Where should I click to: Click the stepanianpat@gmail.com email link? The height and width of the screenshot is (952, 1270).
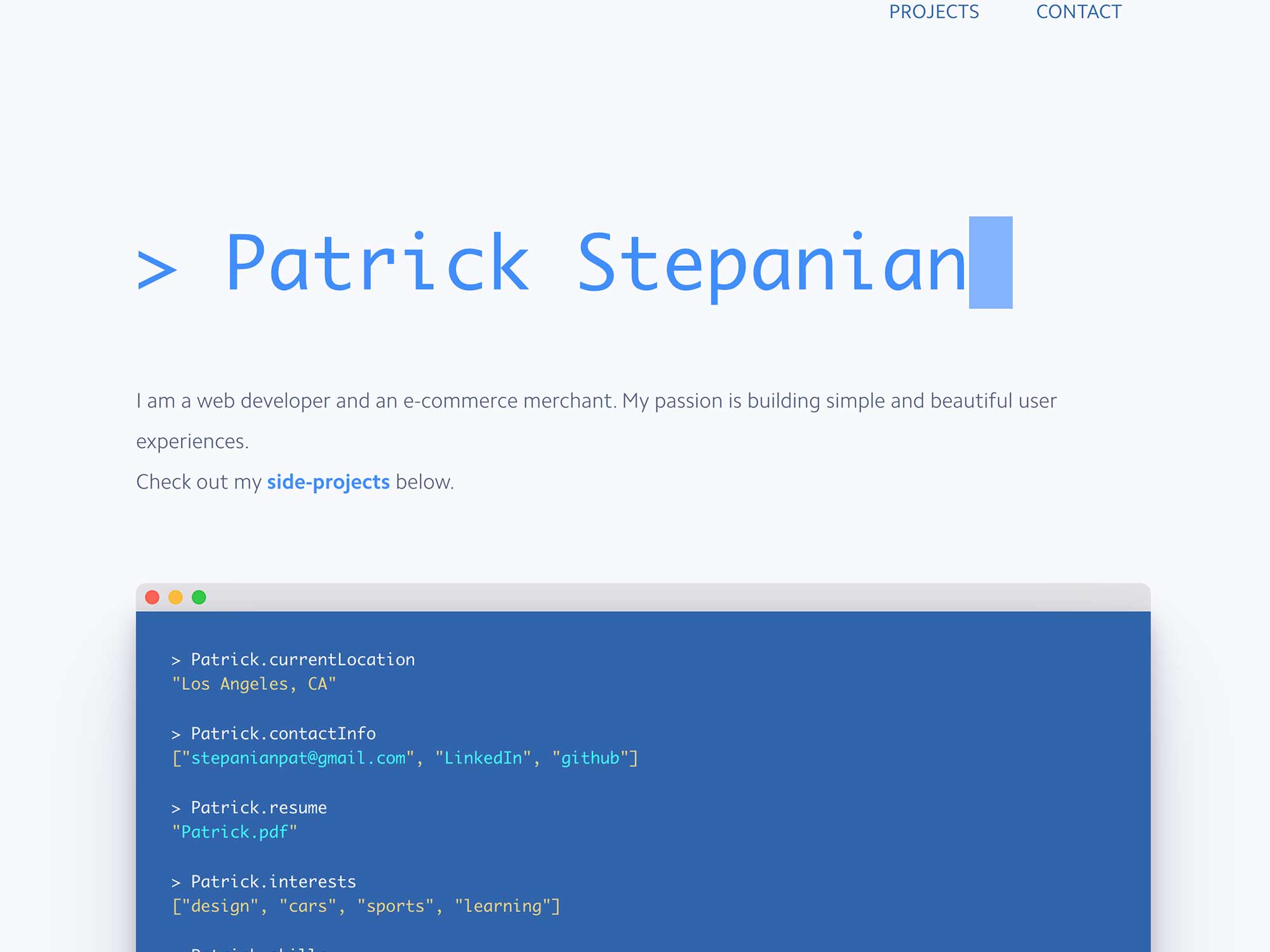click(298, 758)
